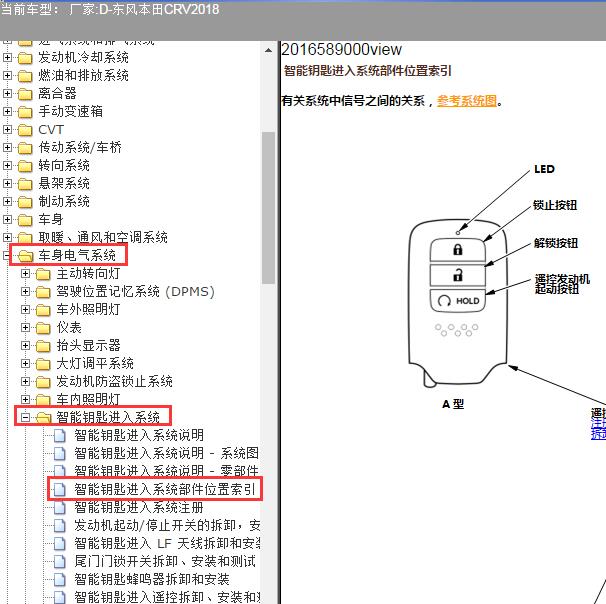Click document icon of 智能钥匙进入系统说明

[x=60, y=436]
